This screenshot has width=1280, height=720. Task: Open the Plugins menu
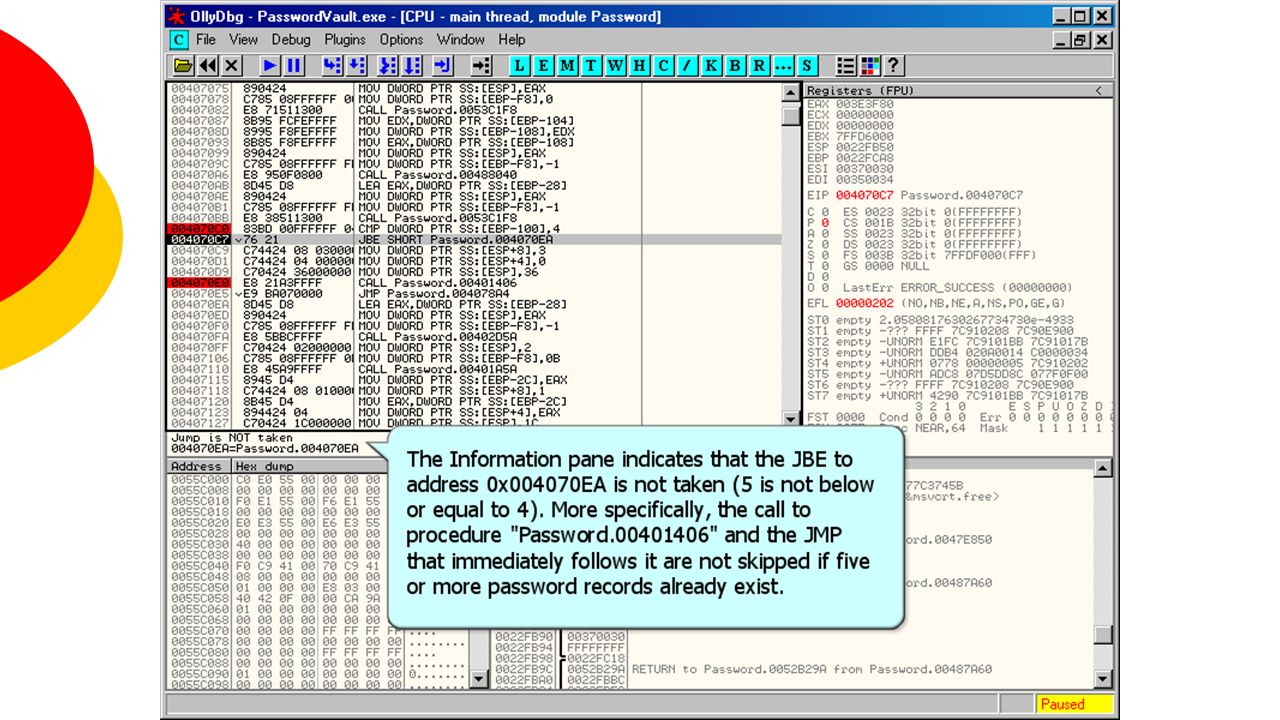pyautogui.click(x=345, y=40)
